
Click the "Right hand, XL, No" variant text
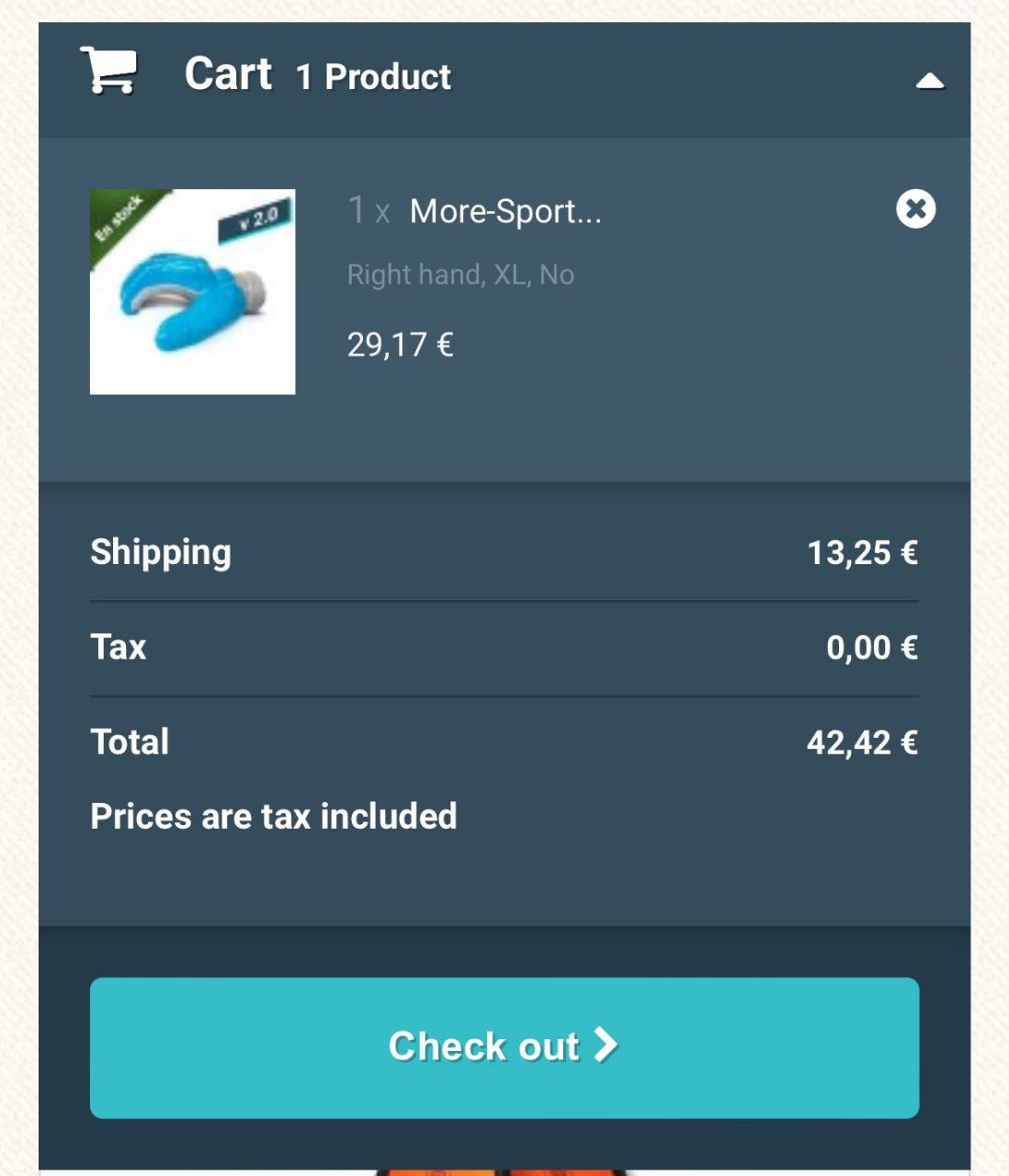tap(460, 275)
